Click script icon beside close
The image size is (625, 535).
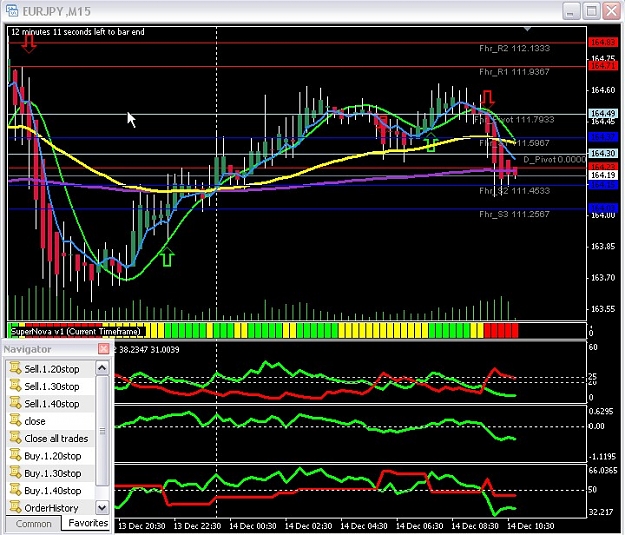(x=15, y=420)
